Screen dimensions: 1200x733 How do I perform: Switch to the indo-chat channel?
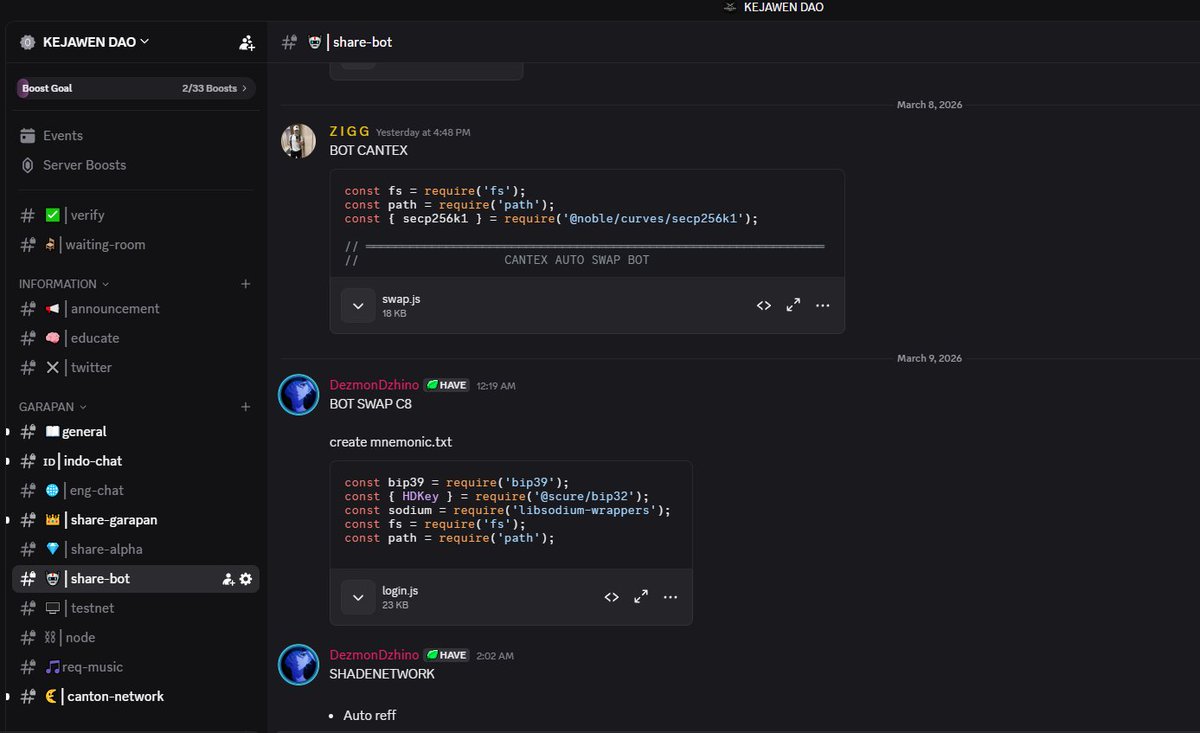click(x=135, y=461)
